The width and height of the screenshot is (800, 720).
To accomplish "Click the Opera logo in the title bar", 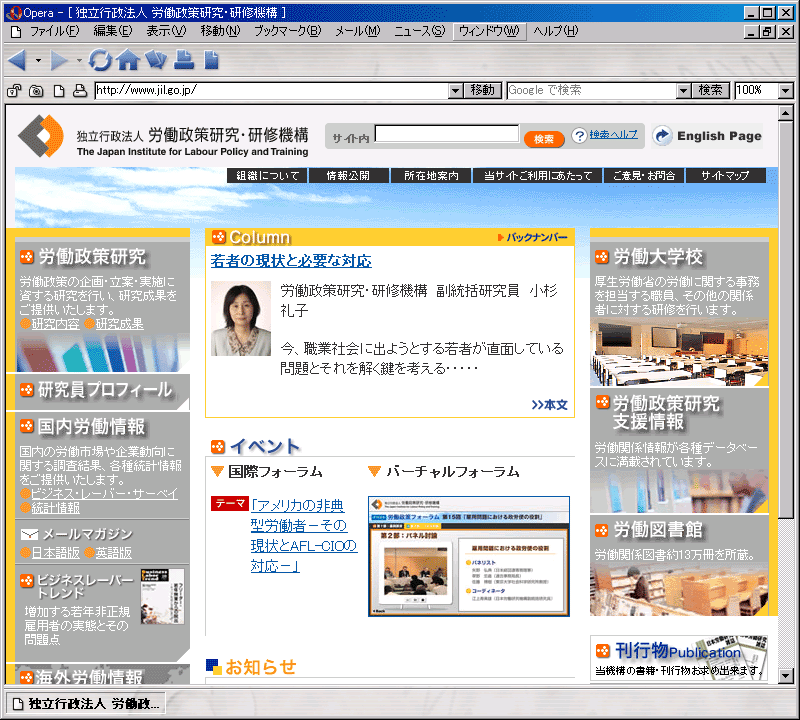I will (15, 12).
